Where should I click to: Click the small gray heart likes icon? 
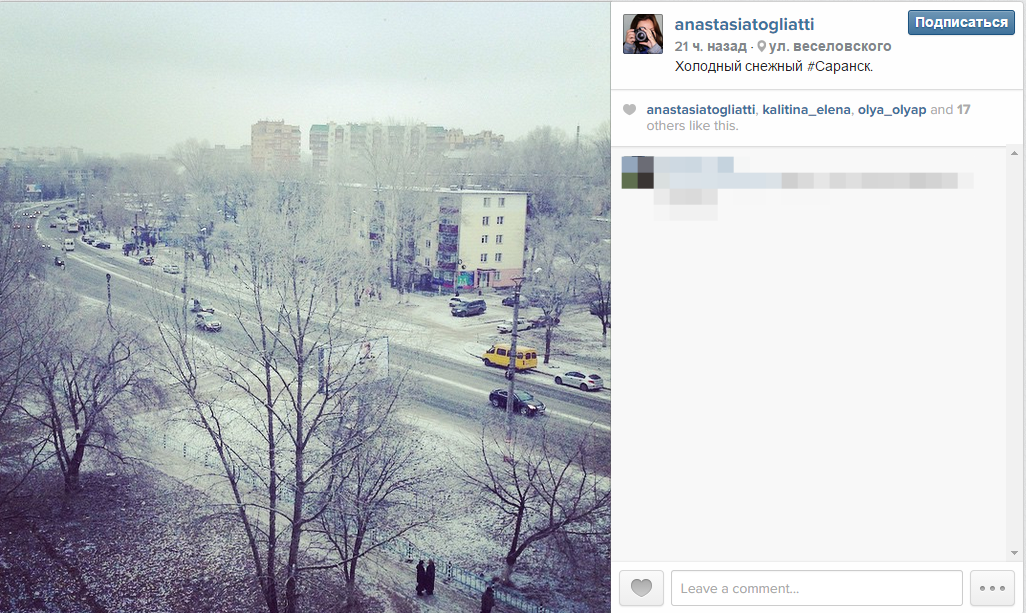[x=629, y=109]
